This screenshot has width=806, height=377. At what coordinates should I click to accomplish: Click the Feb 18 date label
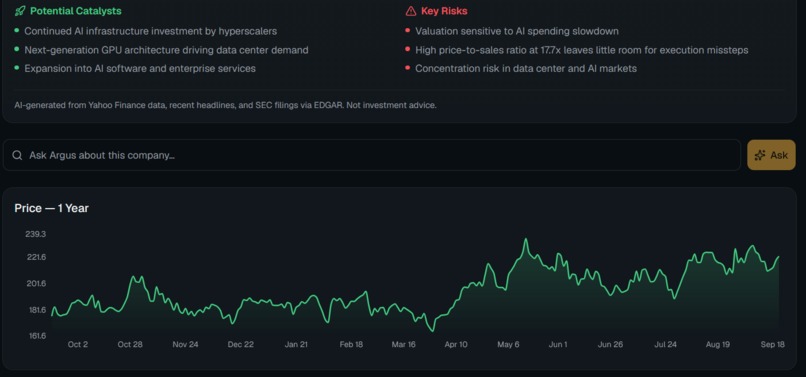(x=351, y=345)
